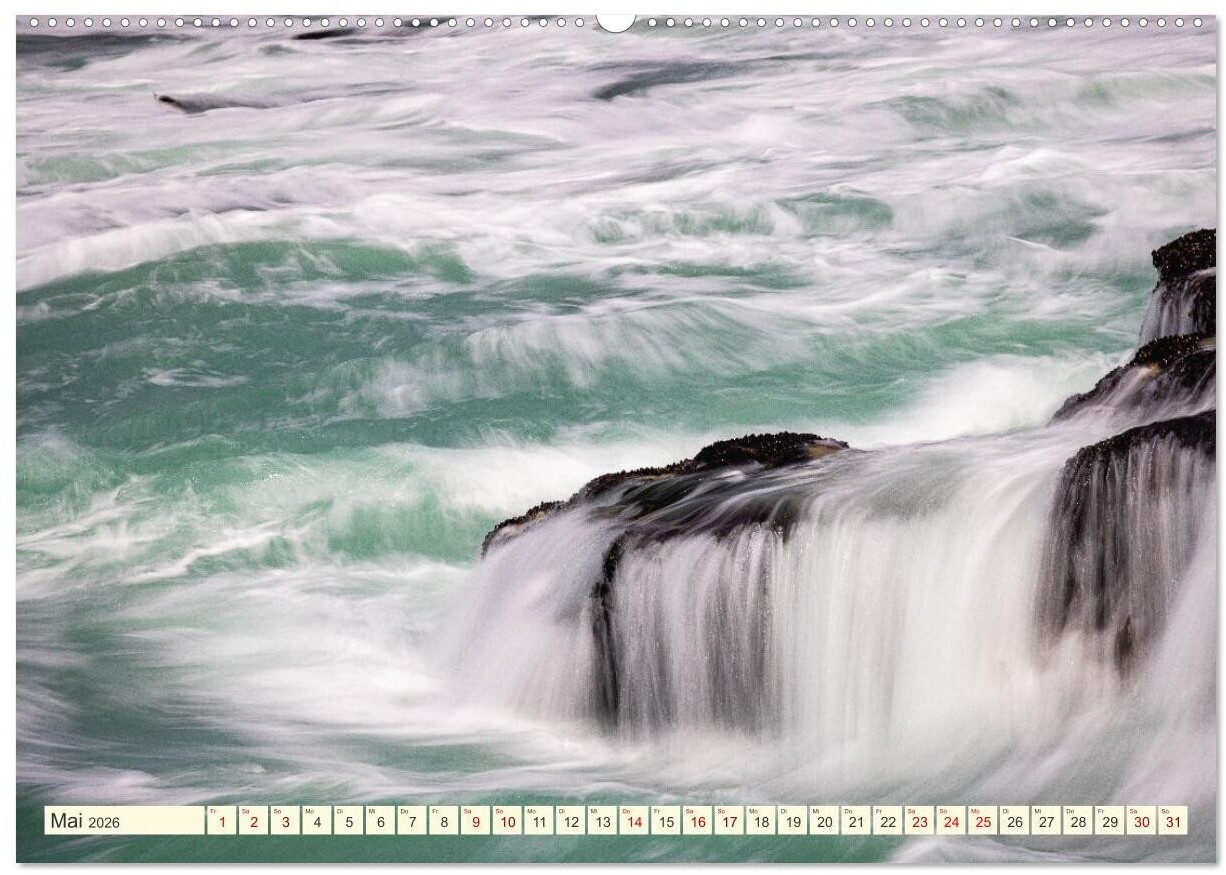Pick the 22 date cell
Screen dimensions: 1226x875
coord(887,821)
